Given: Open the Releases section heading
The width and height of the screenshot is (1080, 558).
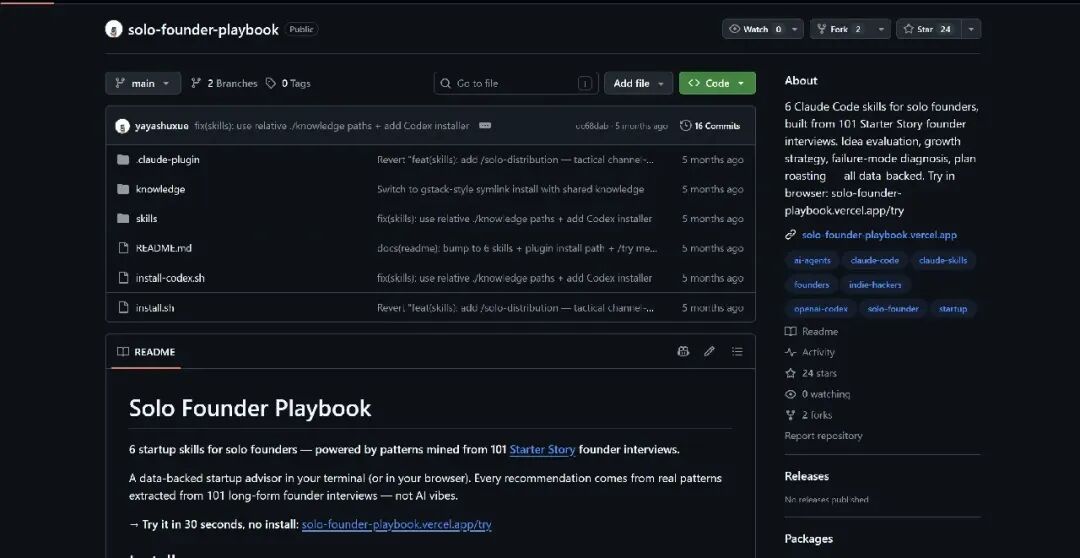Looking at the screenshot, I should (x=807, y=476).
